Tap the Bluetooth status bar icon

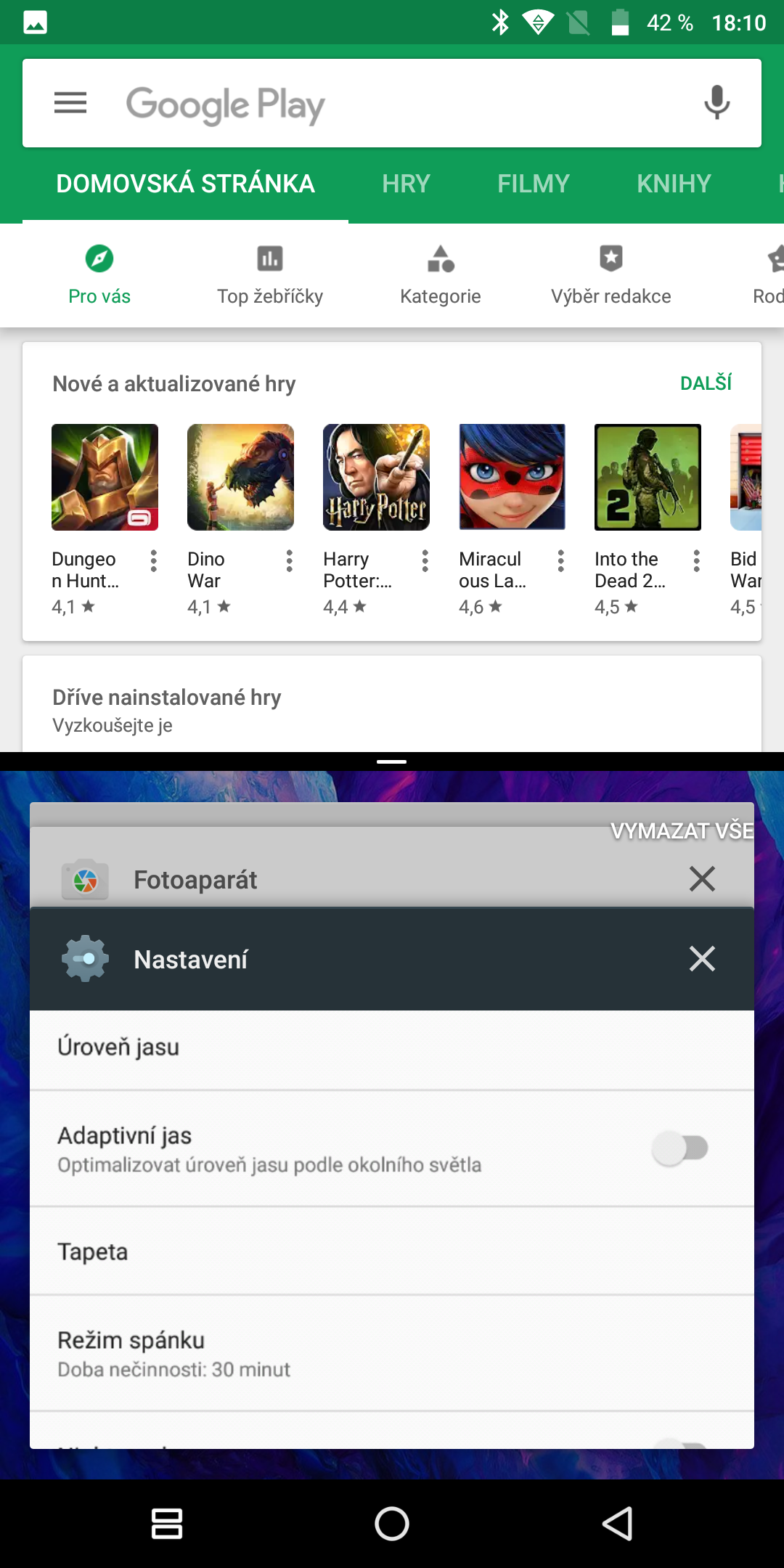[500, 23]
